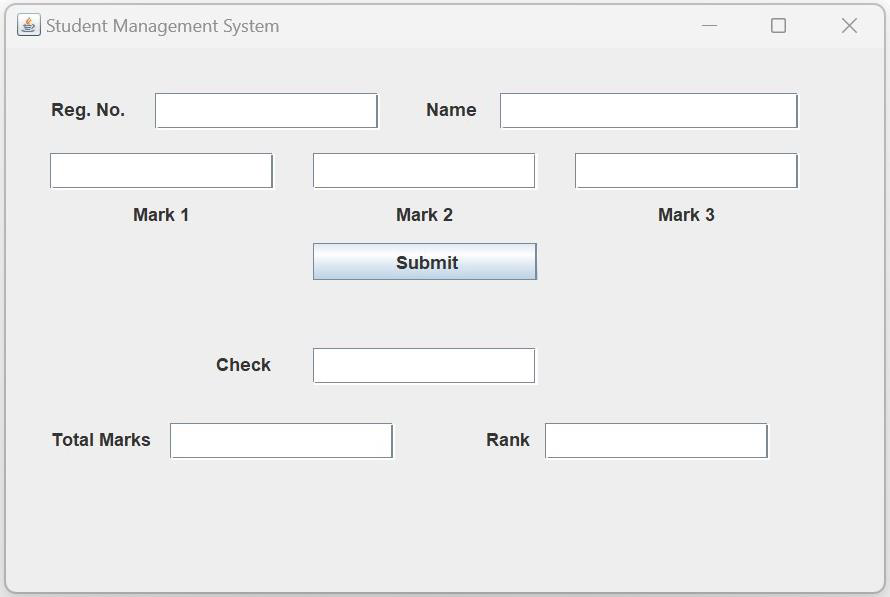
Task: Select the Mark 3 input box
Action: (686, 170)
